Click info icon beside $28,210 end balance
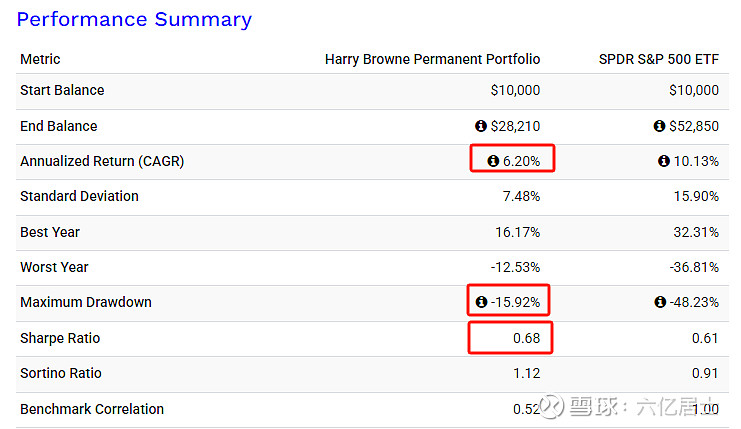Viewport: 741px width, 429px height. (x=481, y=126)
